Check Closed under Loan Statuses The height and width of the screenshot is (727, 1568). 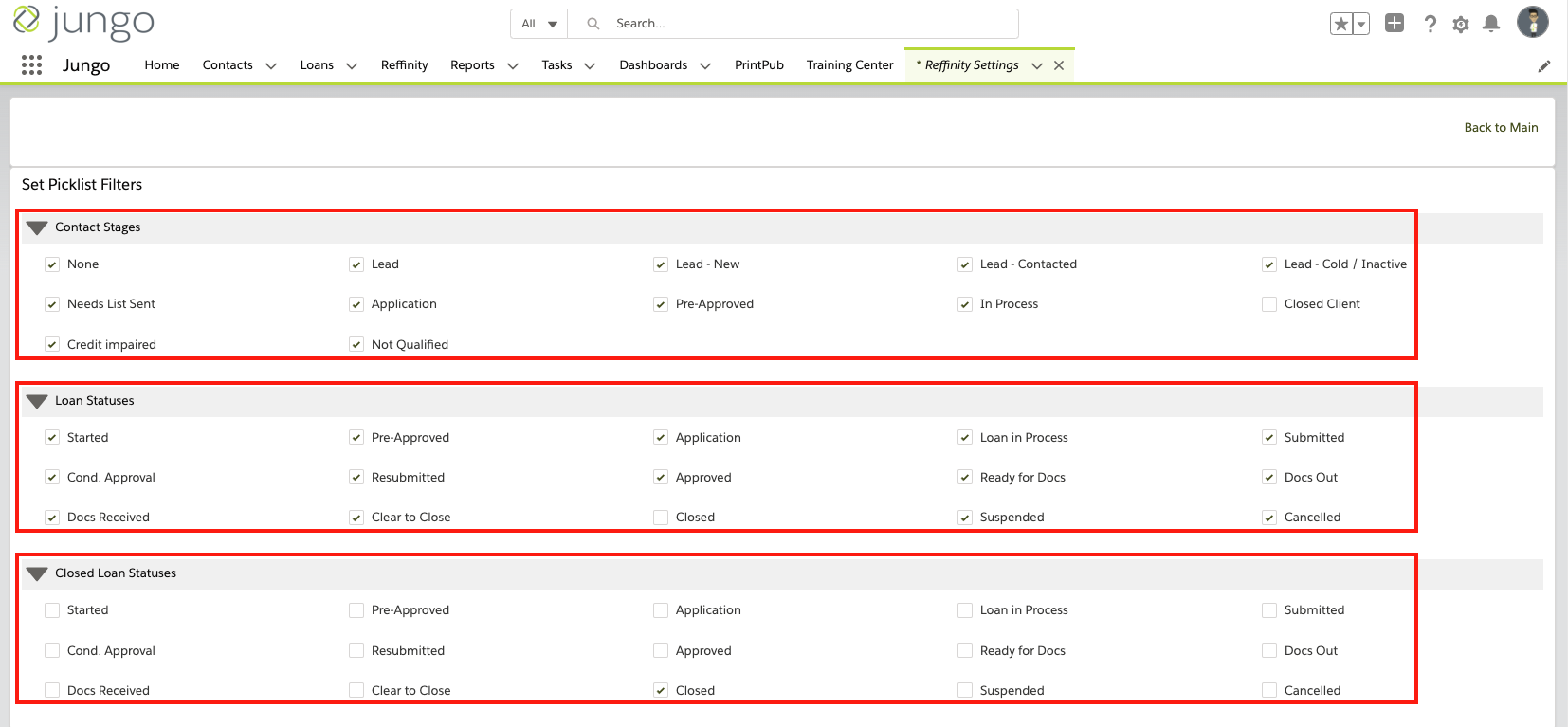pyautogui.click(x=661, y=518)
